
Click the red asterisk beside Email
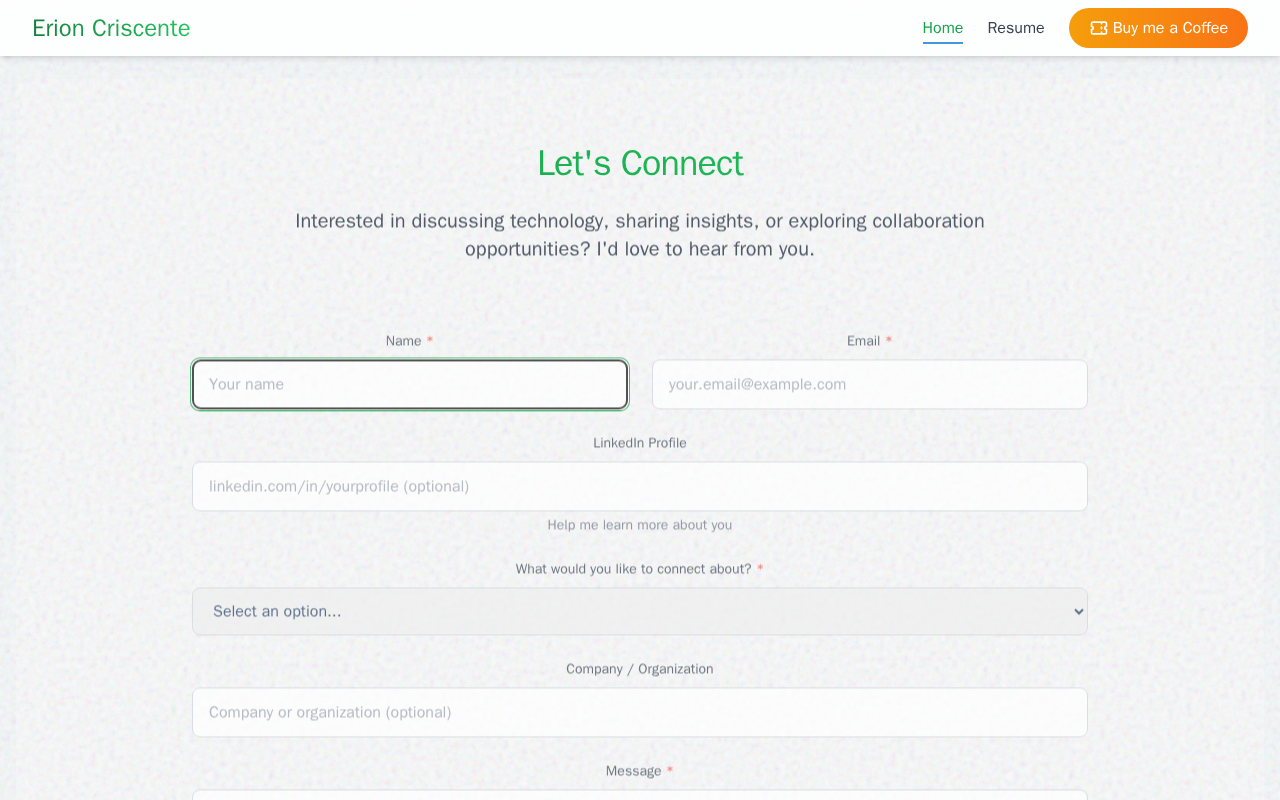click(889, 341)
